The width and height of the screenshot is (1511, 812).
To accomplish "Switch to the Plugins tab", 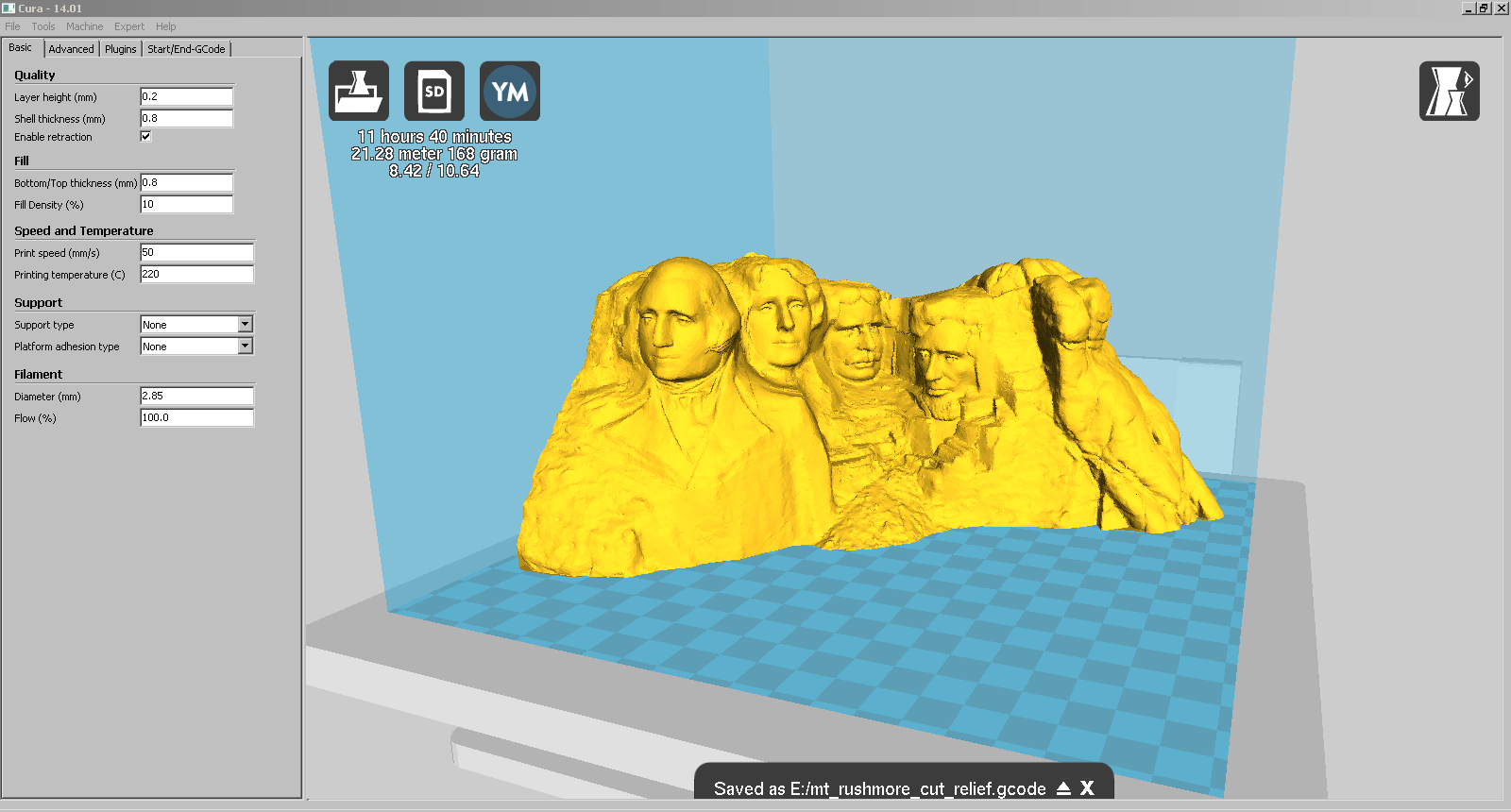I will tap(120, 49).
